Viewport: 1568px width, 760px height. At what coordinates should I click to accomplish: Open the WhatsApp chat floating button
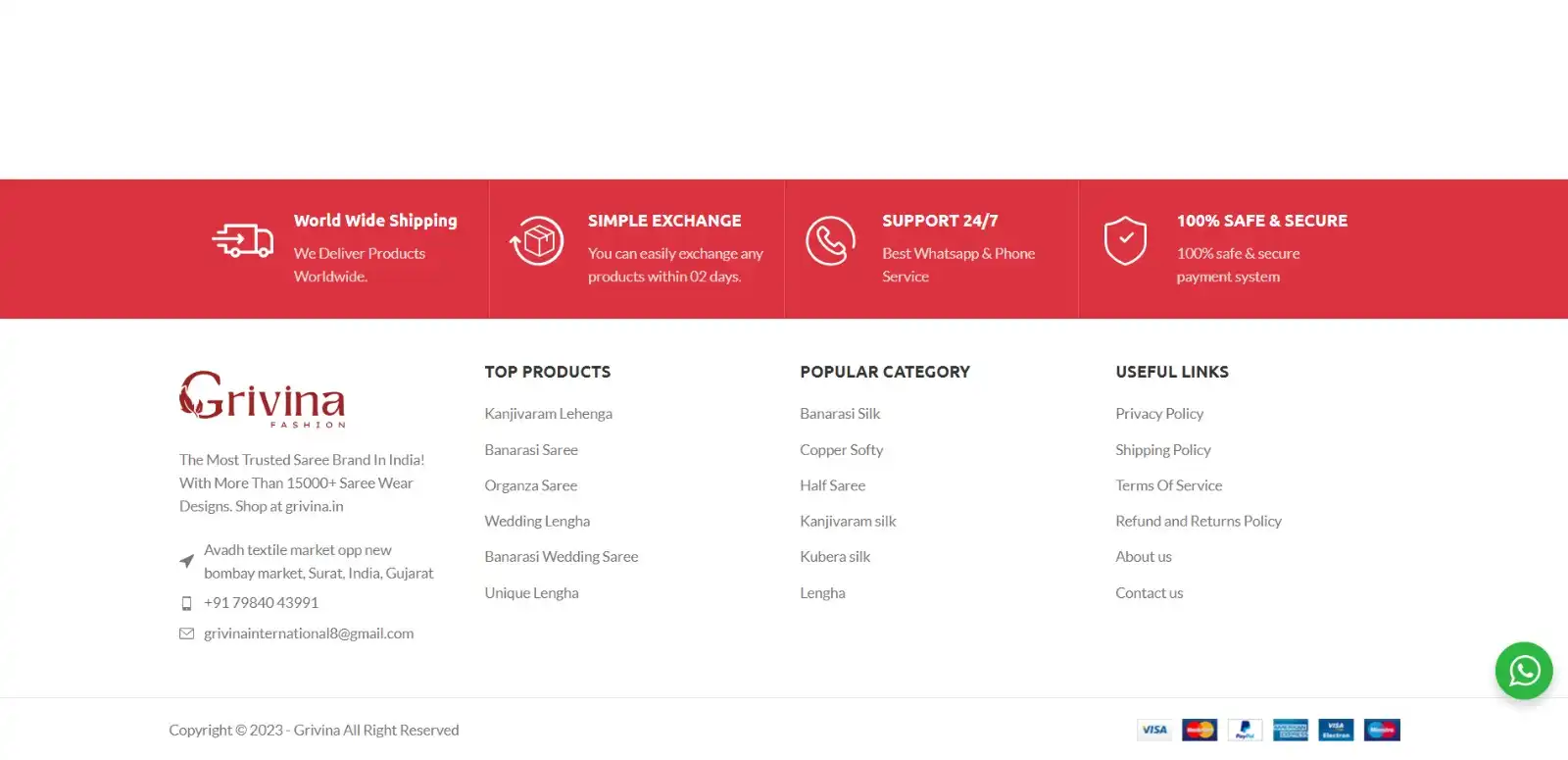click(1523, 671)
